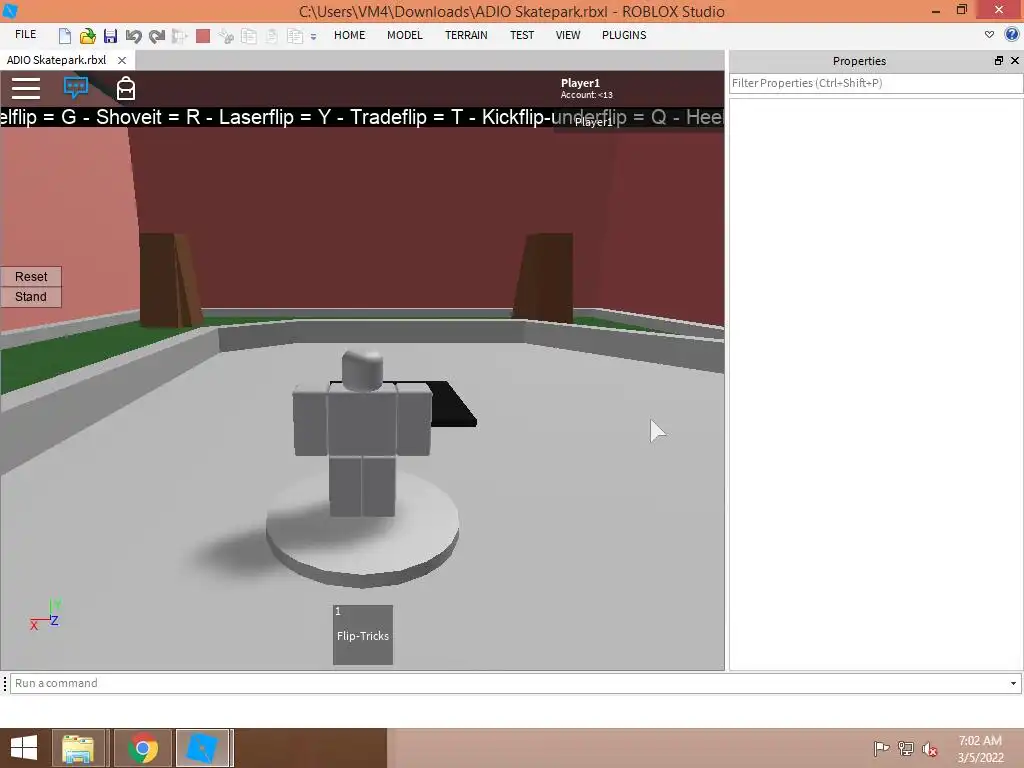Click the Reset button

(x=31, y=277)
